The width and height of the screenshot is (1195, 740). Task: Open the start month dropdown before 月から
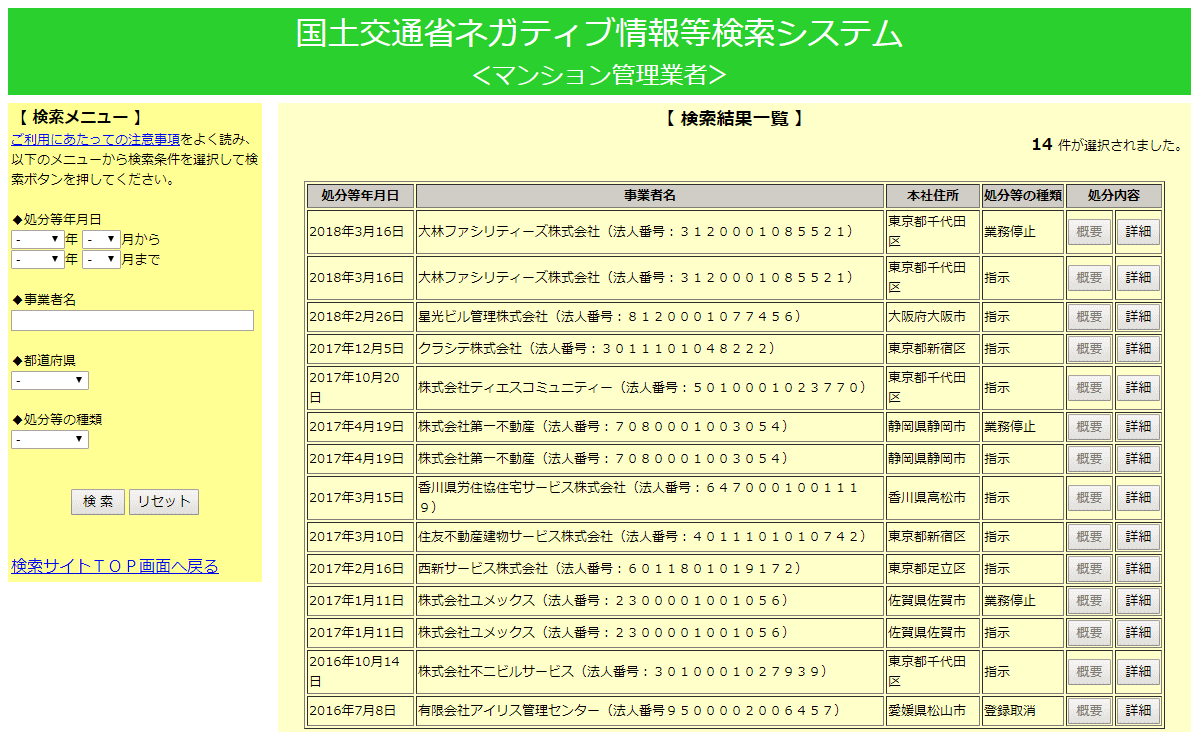tap(101, 239)
